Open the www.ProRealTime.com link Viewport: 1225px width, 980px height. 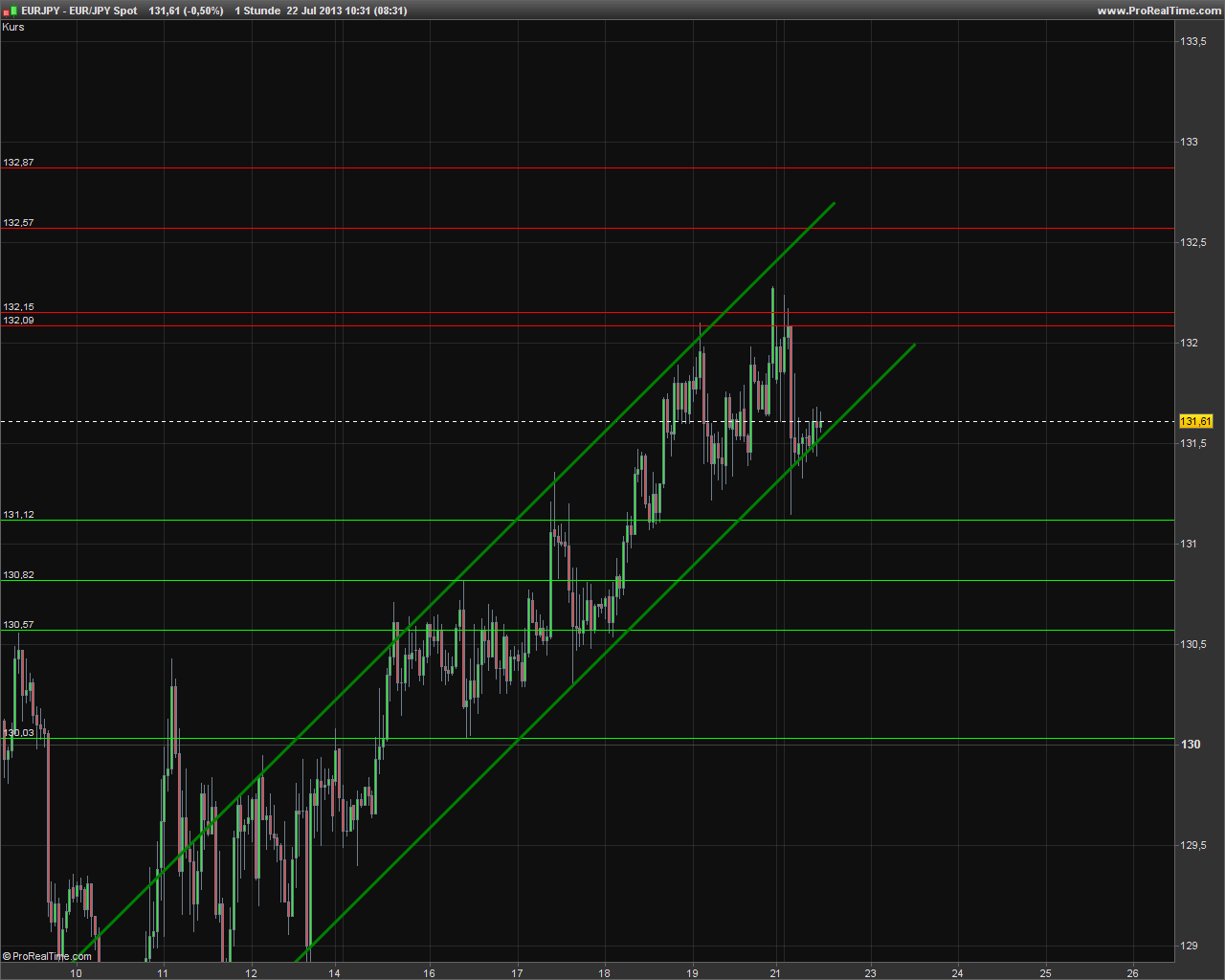coord(1159,11)
